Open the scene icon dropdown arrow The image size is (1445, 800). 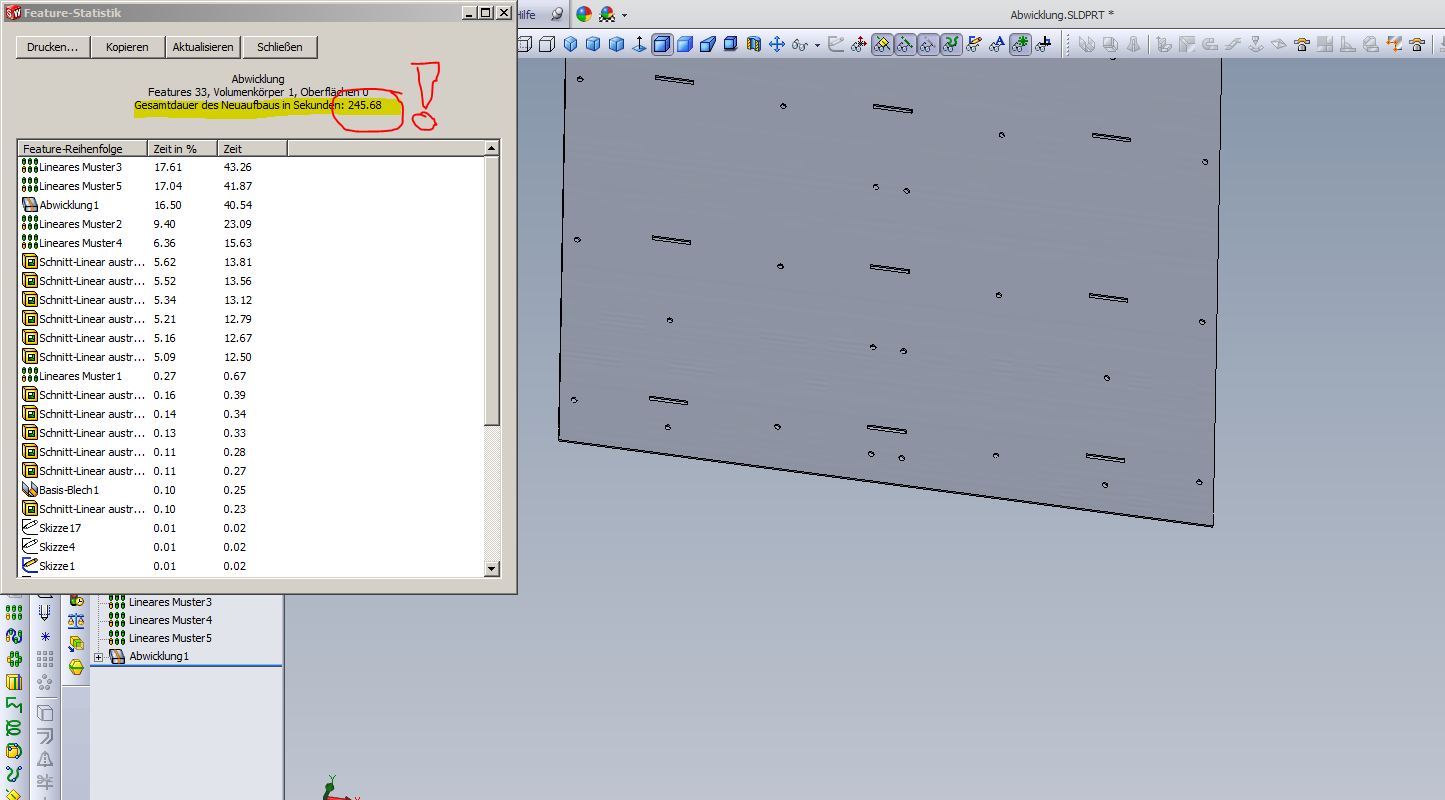[x=625, y=15]
